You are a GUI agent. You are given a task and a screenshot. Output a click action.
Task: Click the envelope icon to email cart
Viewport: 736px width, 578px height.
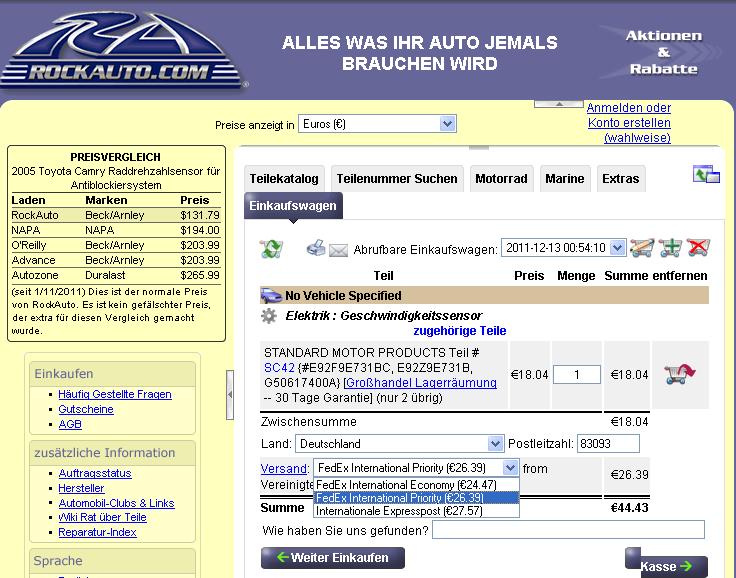pyautogui.click(x=338, y=249)
